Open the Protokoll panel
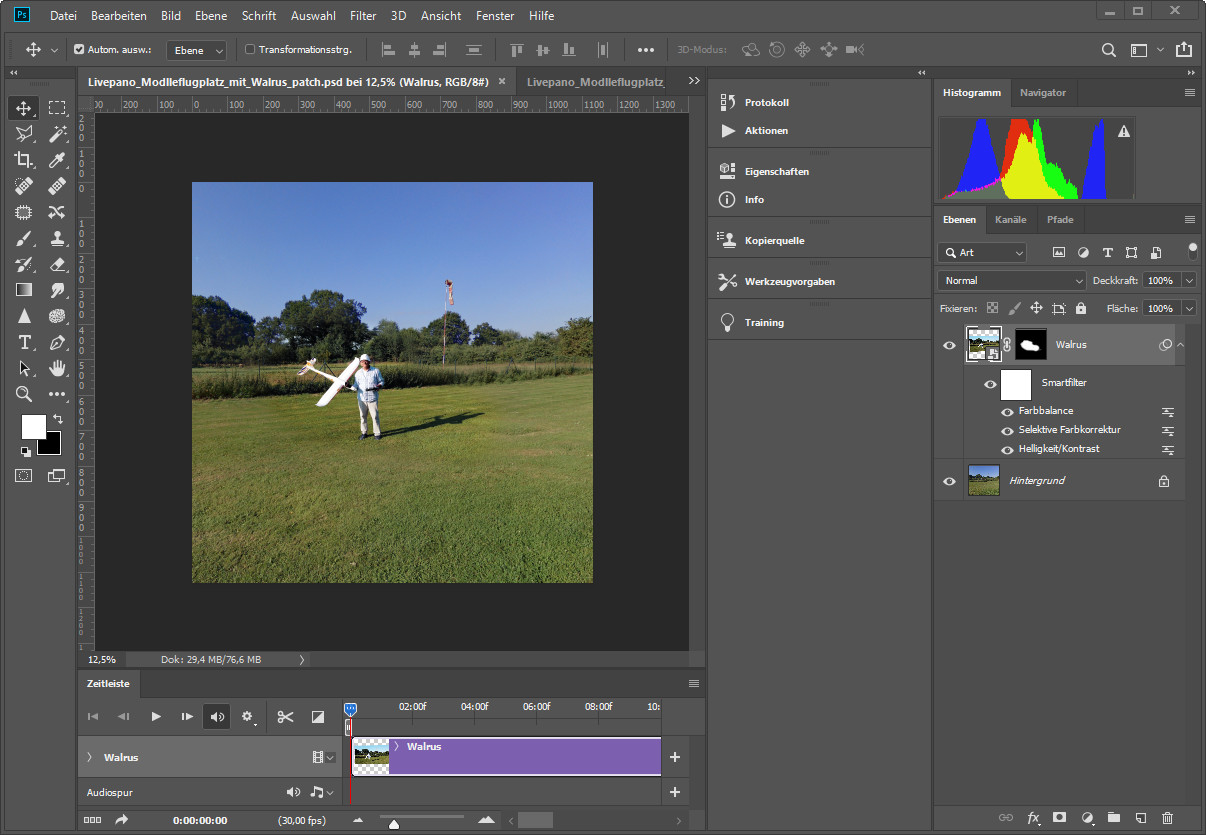Viewport: 1206px width, 835px height. pyautogui.click(x=766, y=102)
